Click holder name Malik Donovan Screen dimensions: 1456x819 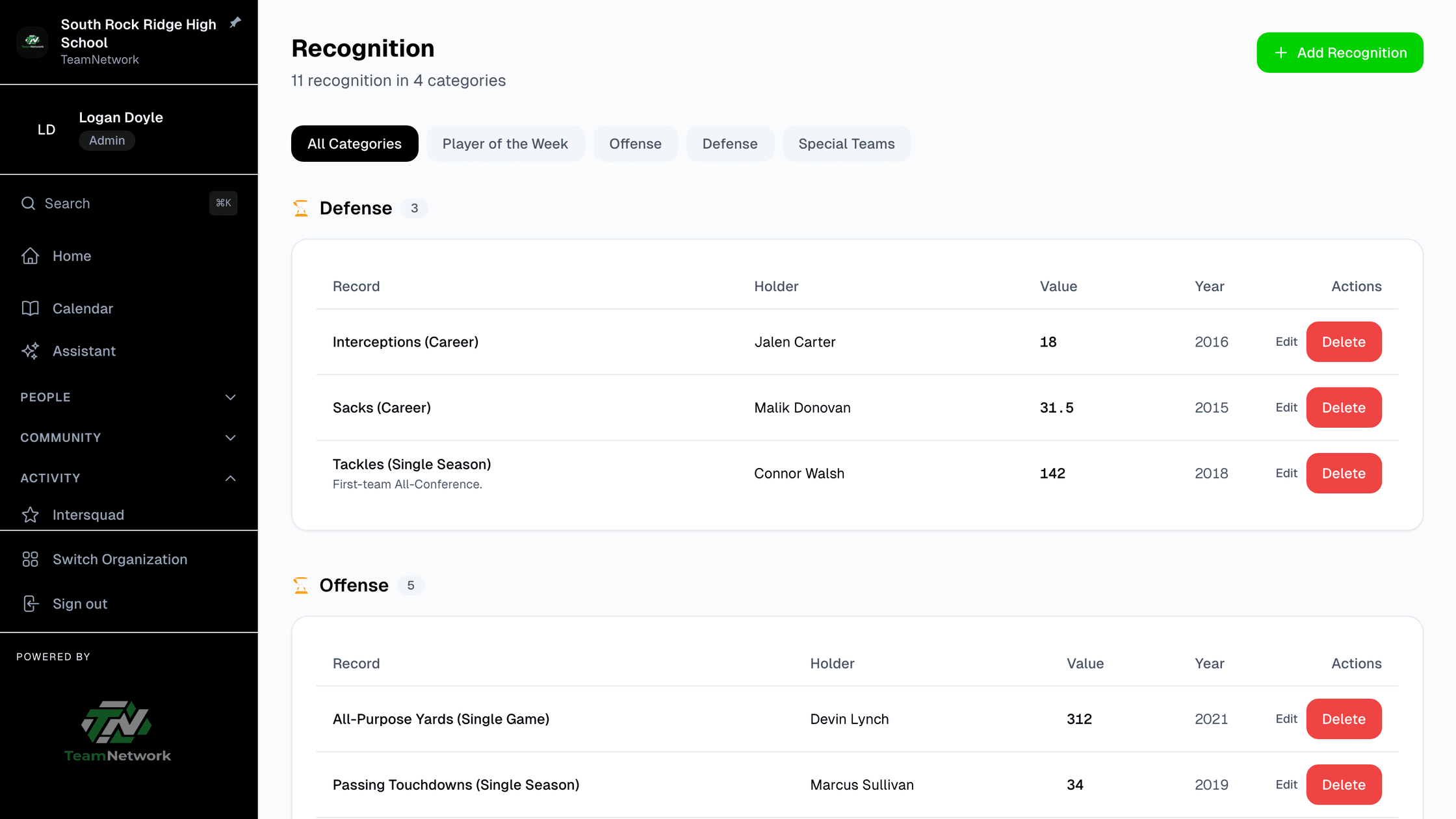(802, 408)
